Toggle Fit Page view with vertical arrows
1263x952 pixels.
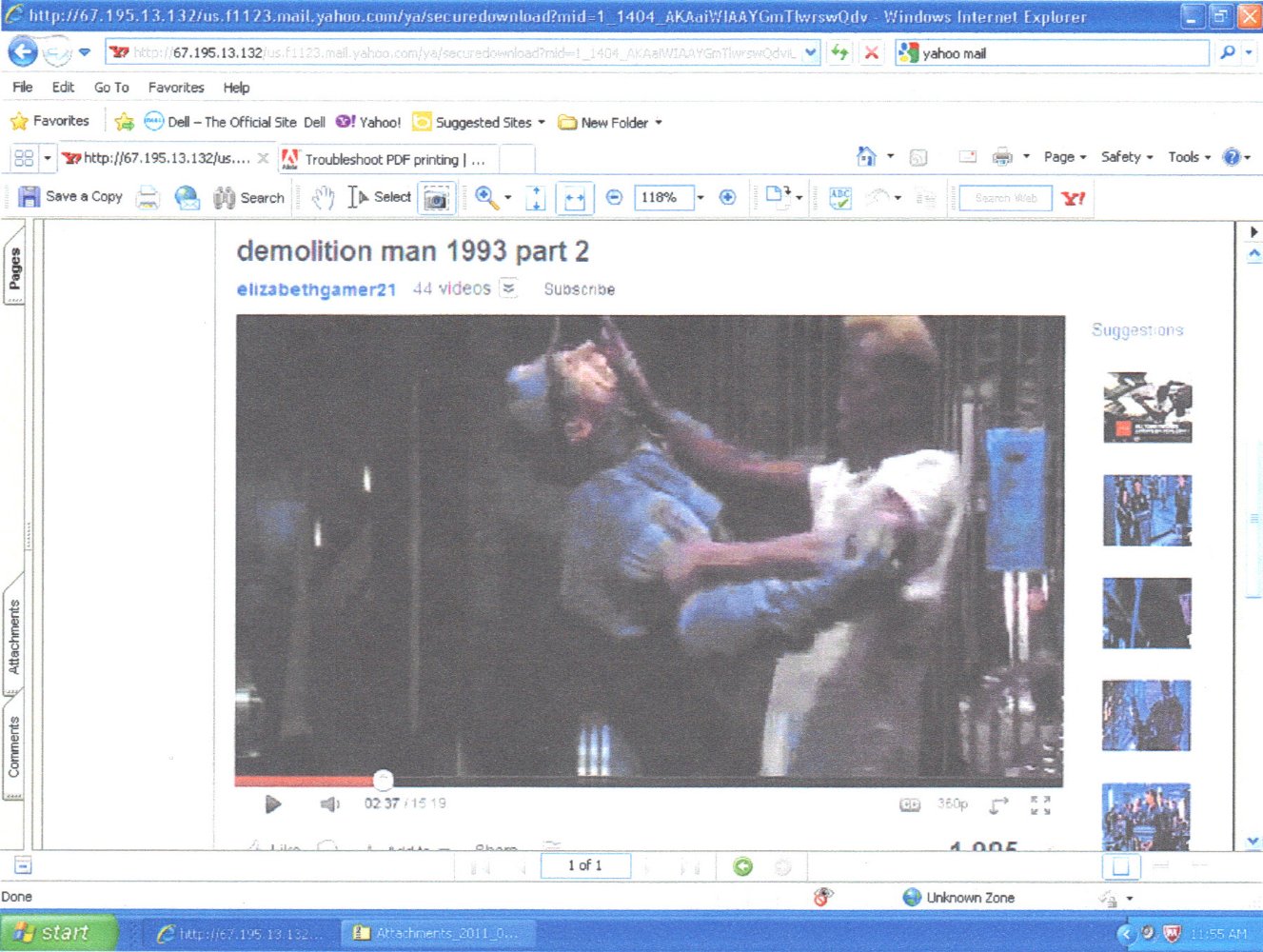(x=536, y=198)
